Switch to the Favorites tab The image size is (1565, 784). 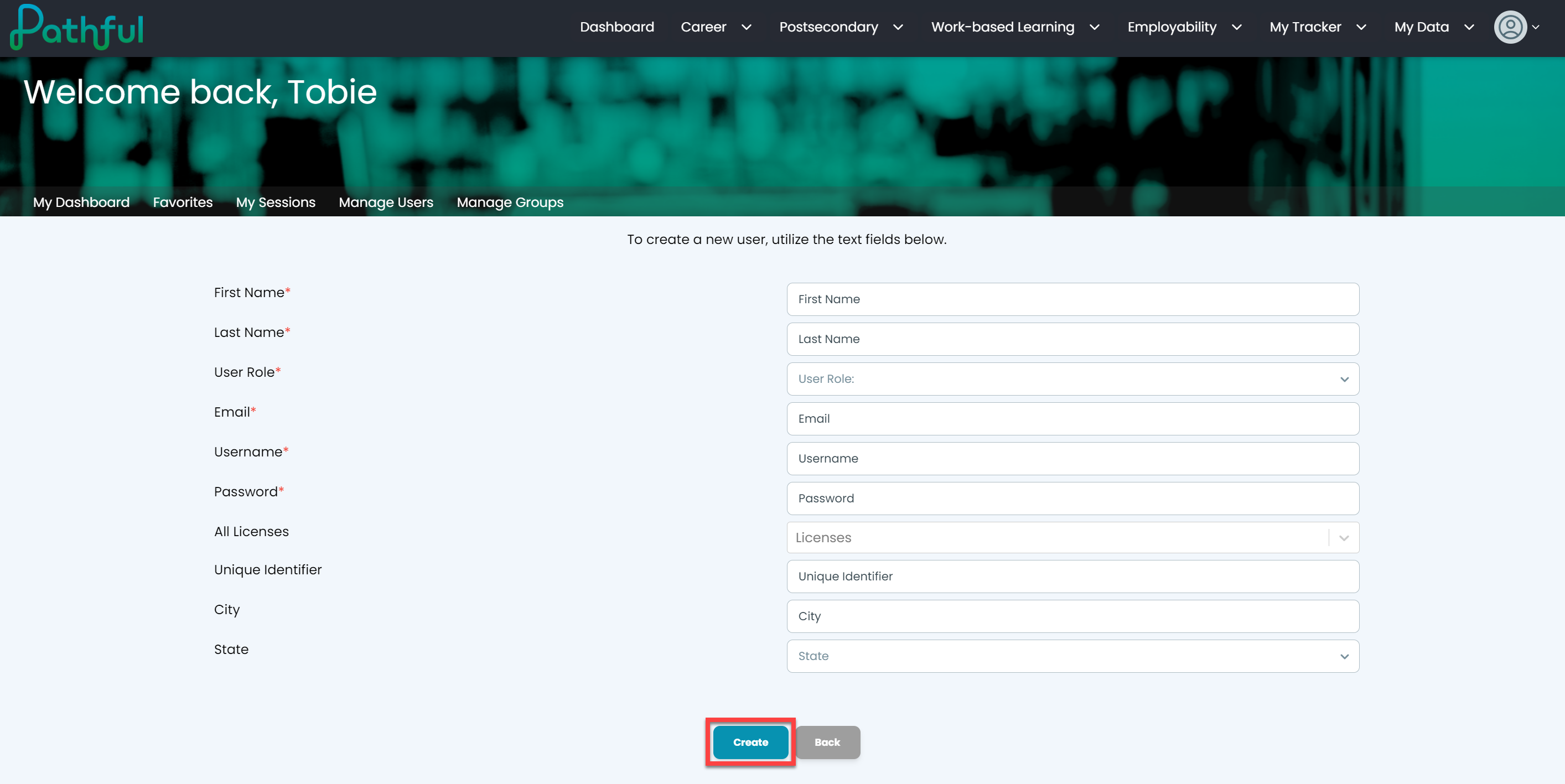(x=183, y=203)
